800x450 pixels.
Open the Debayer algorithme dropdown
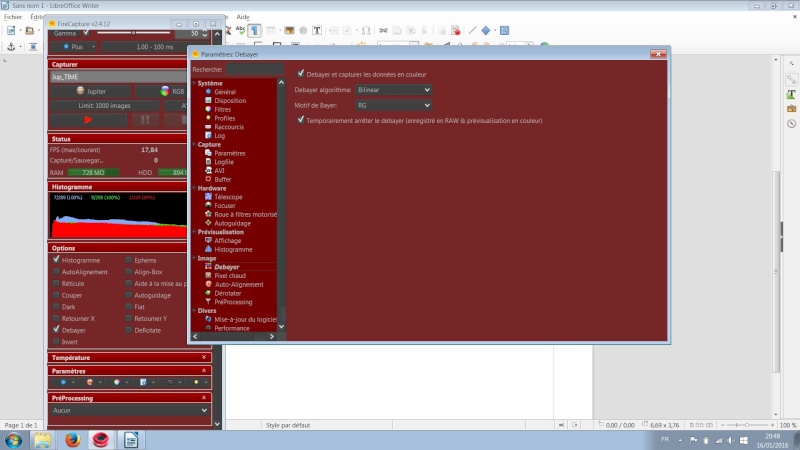click(393, 90)
